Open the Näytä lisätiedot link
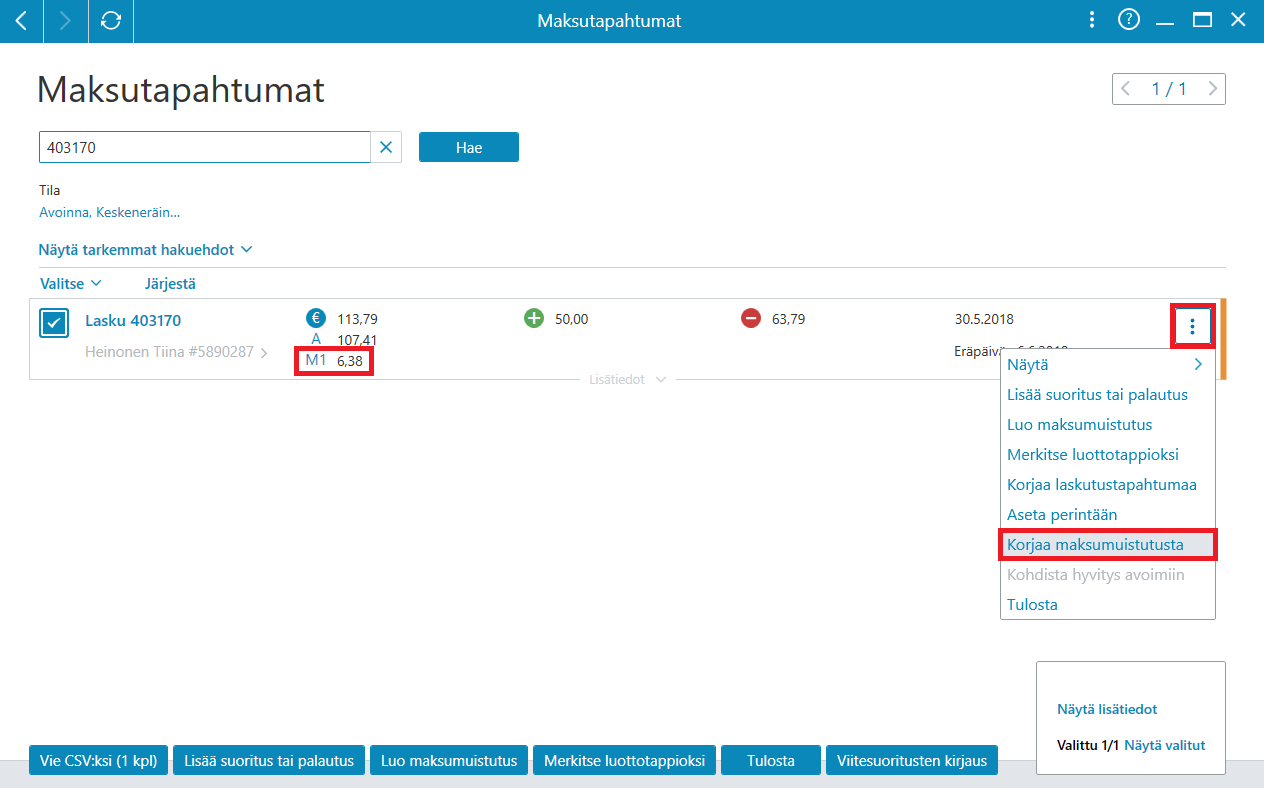 pos(1107,709)
